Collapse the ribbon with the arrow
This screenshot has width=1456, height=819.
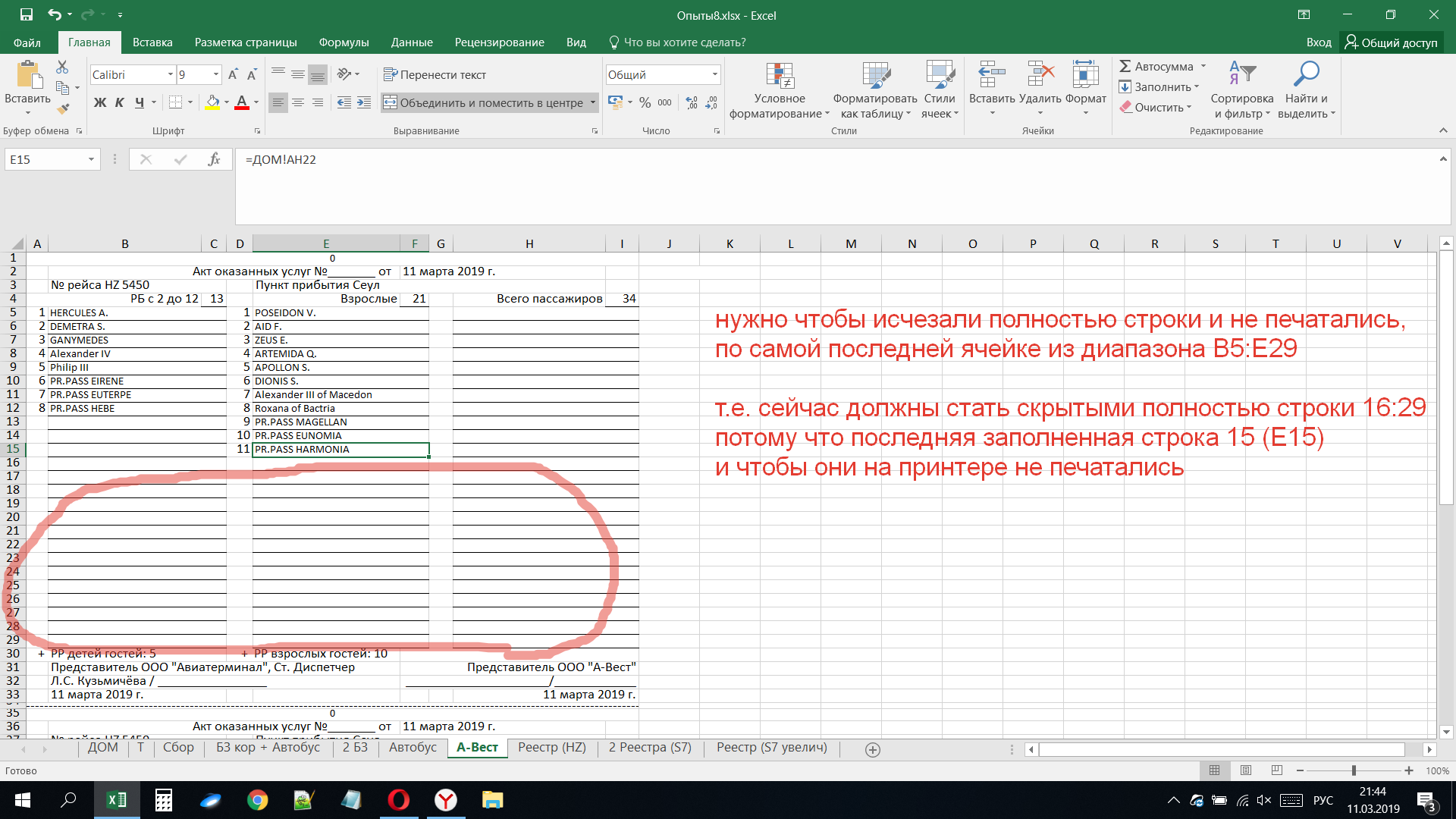coord(1443,130)
